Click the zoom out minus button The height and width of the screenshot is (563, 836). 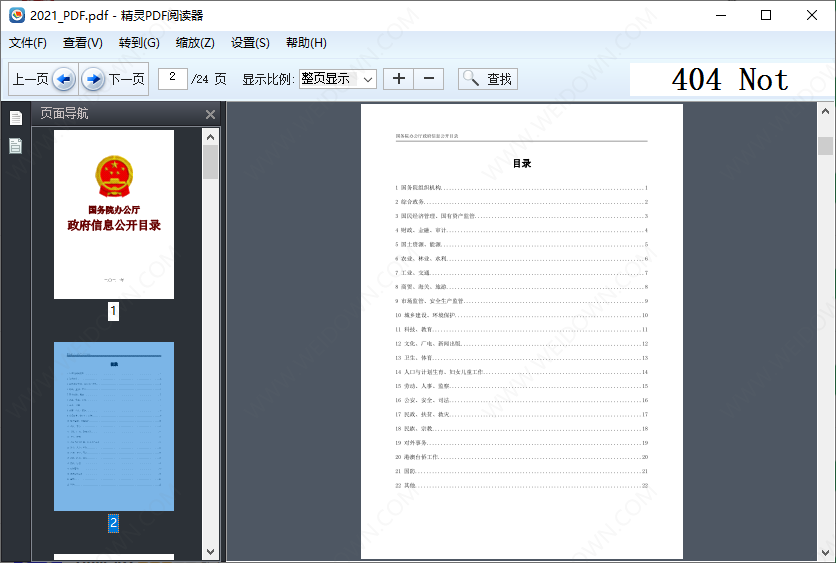tap(429, 79)
